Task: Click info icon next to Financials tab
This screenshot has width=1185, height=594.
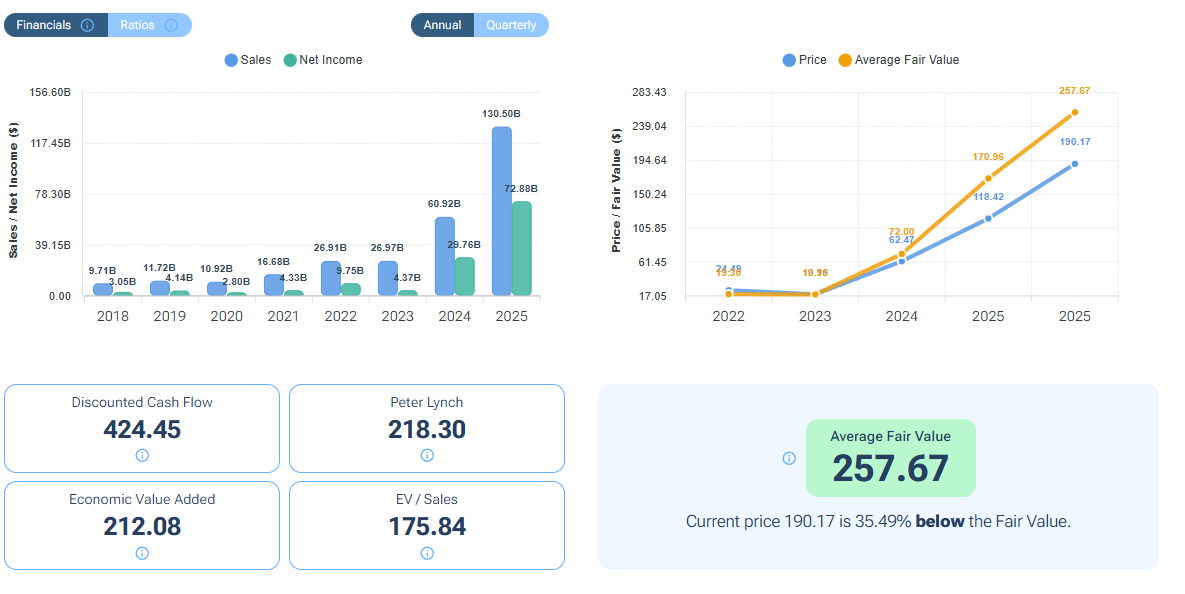Action: [87, 25]
